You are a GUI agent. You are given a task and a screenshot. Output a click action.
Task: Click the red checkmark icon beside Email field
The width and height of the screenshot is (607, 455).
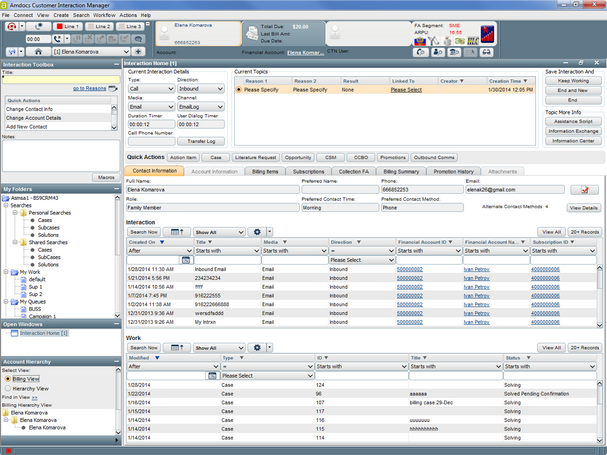click(585, 190)
